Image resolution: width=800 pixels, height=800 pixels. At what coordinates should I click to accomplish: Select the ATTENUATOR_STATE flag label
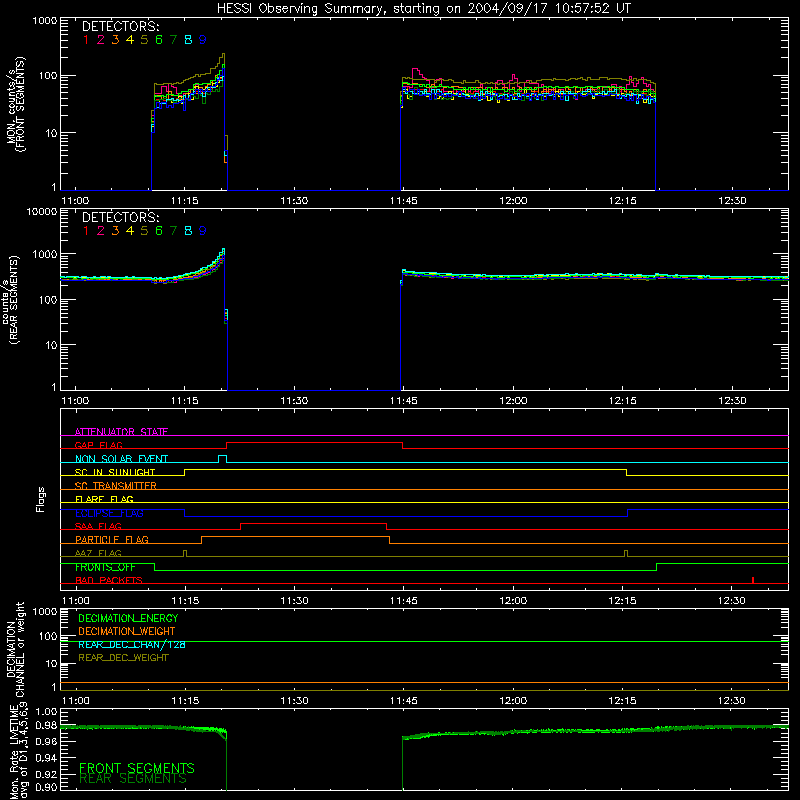121,432
